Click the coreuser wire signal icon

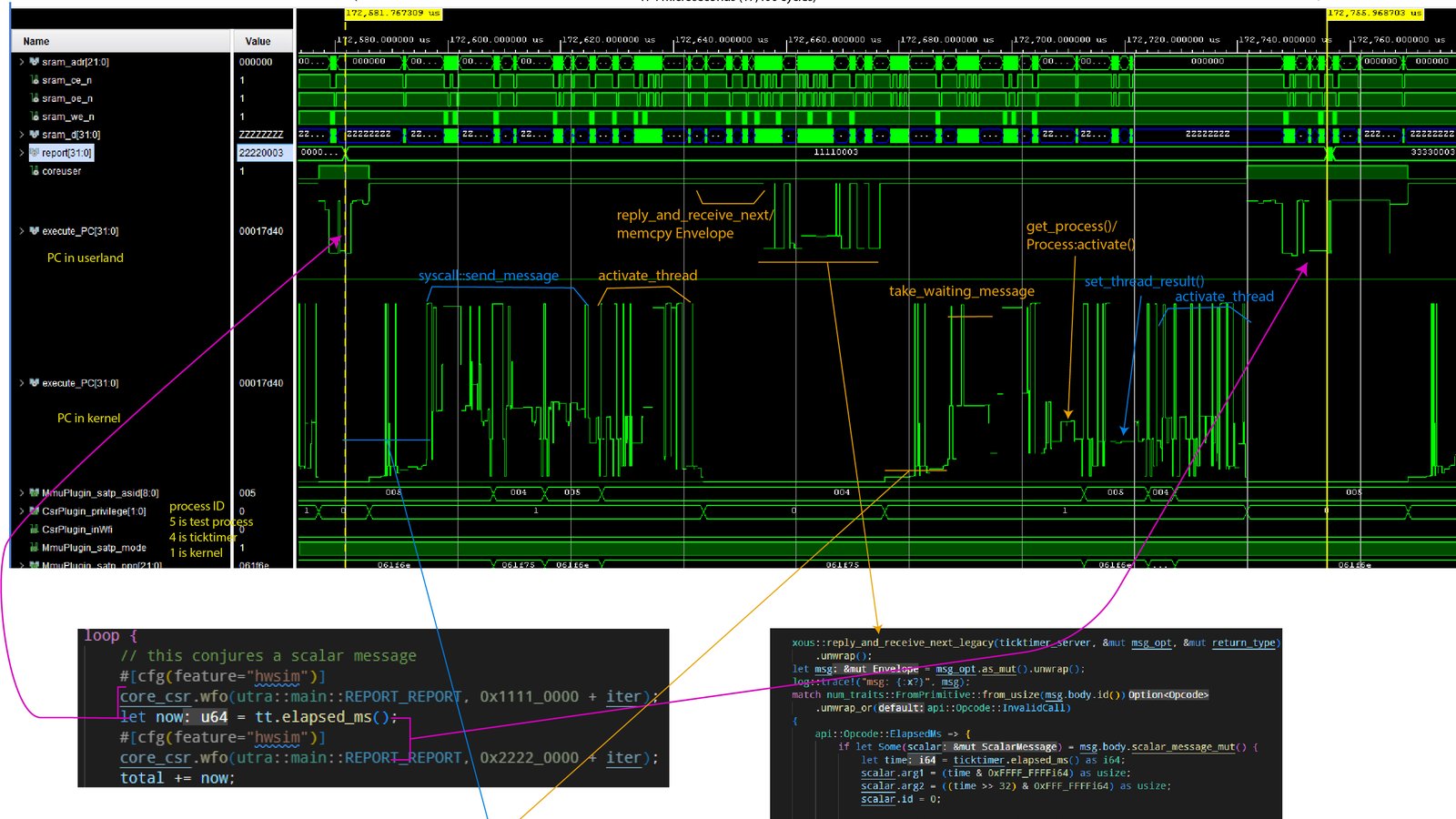click(x=35, y=171)
